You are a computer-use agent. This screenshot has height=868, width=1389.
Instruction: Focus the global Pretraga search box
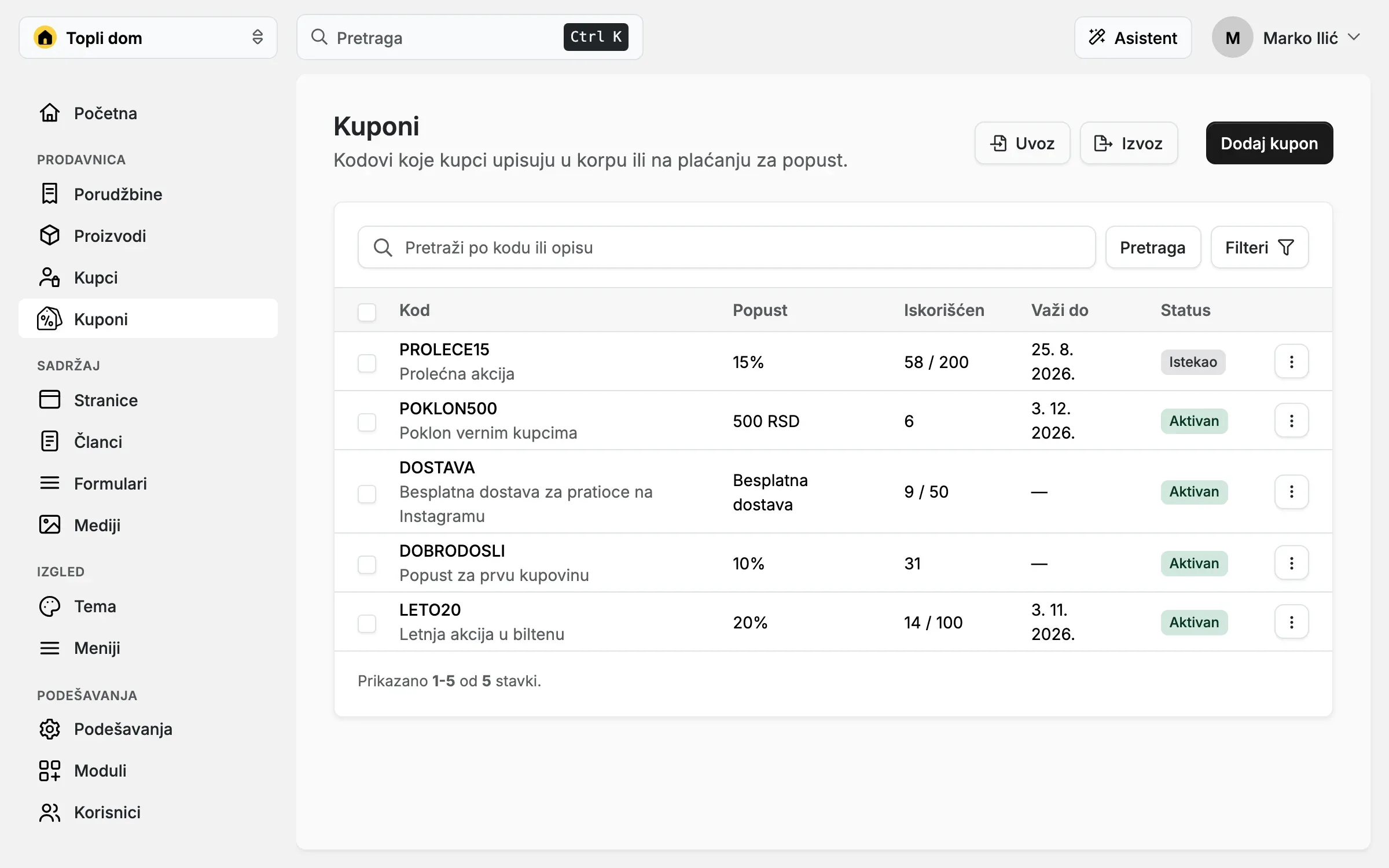[469, 37]
